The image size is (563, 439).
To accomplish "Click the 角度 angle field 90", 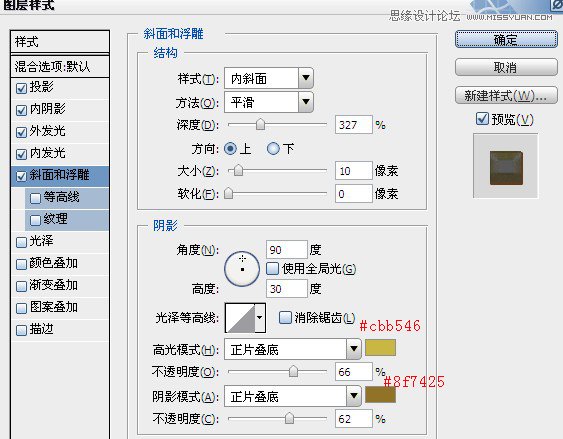I will (287, 250).
